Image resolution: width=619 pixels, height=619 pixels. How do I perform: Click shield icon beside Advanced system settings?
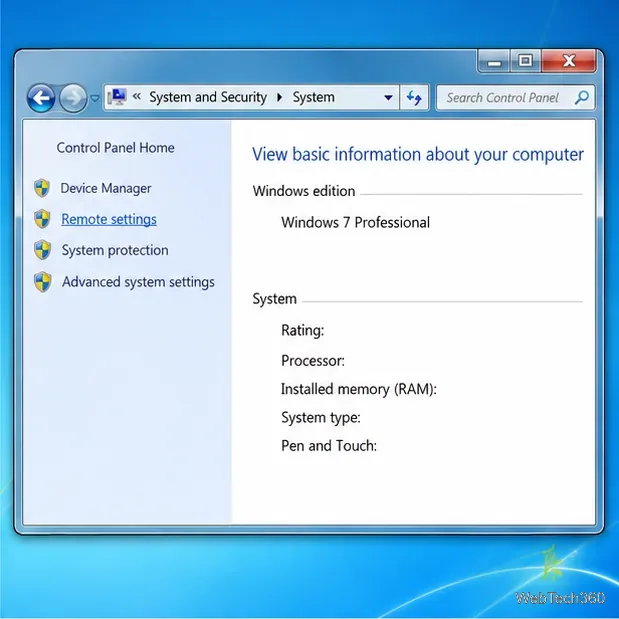pyautogui.click(x=42, y=282)
